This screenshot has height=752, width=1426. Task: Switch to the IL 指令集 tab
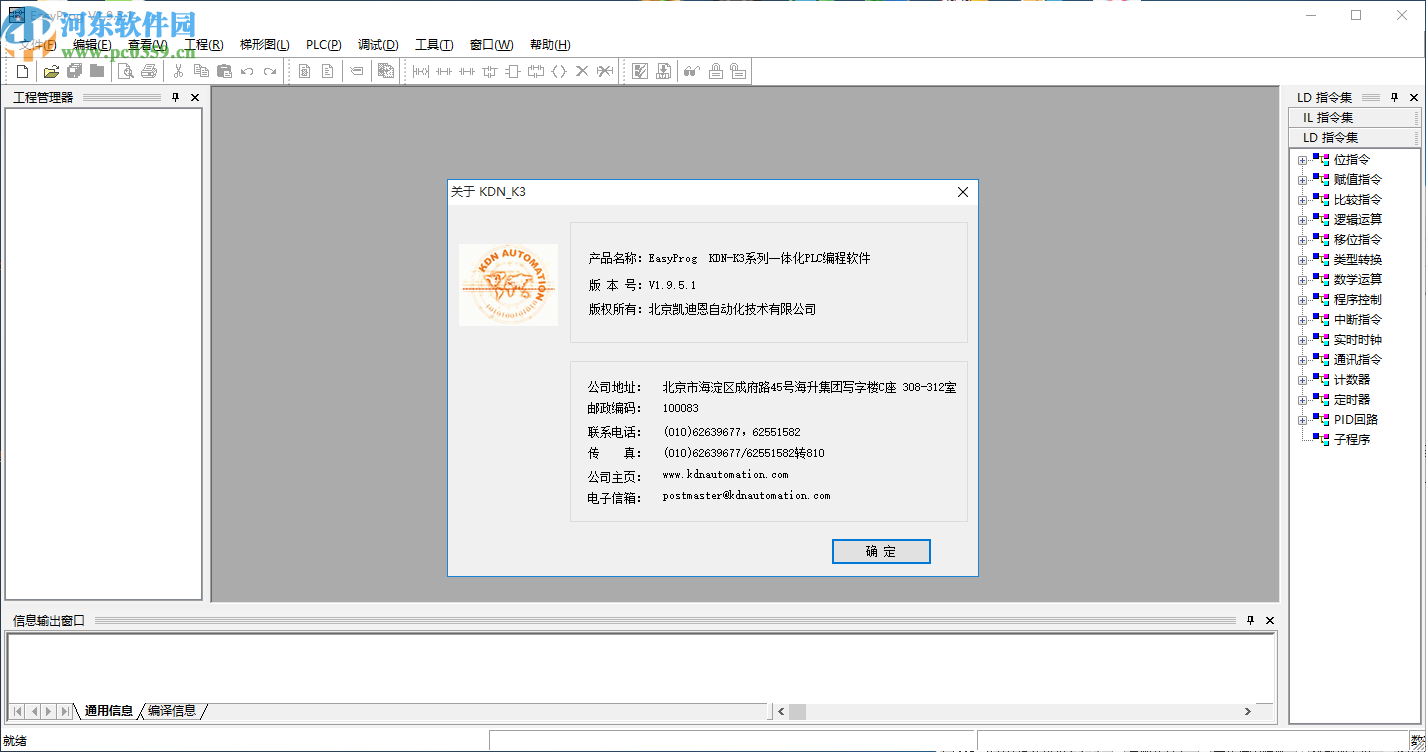1354,118
